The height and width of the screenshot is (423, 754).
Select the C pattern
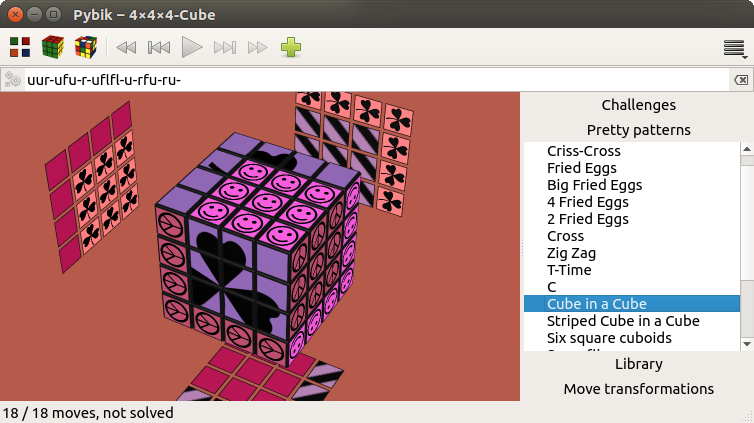pyautogui.click(x=632, y=287)
